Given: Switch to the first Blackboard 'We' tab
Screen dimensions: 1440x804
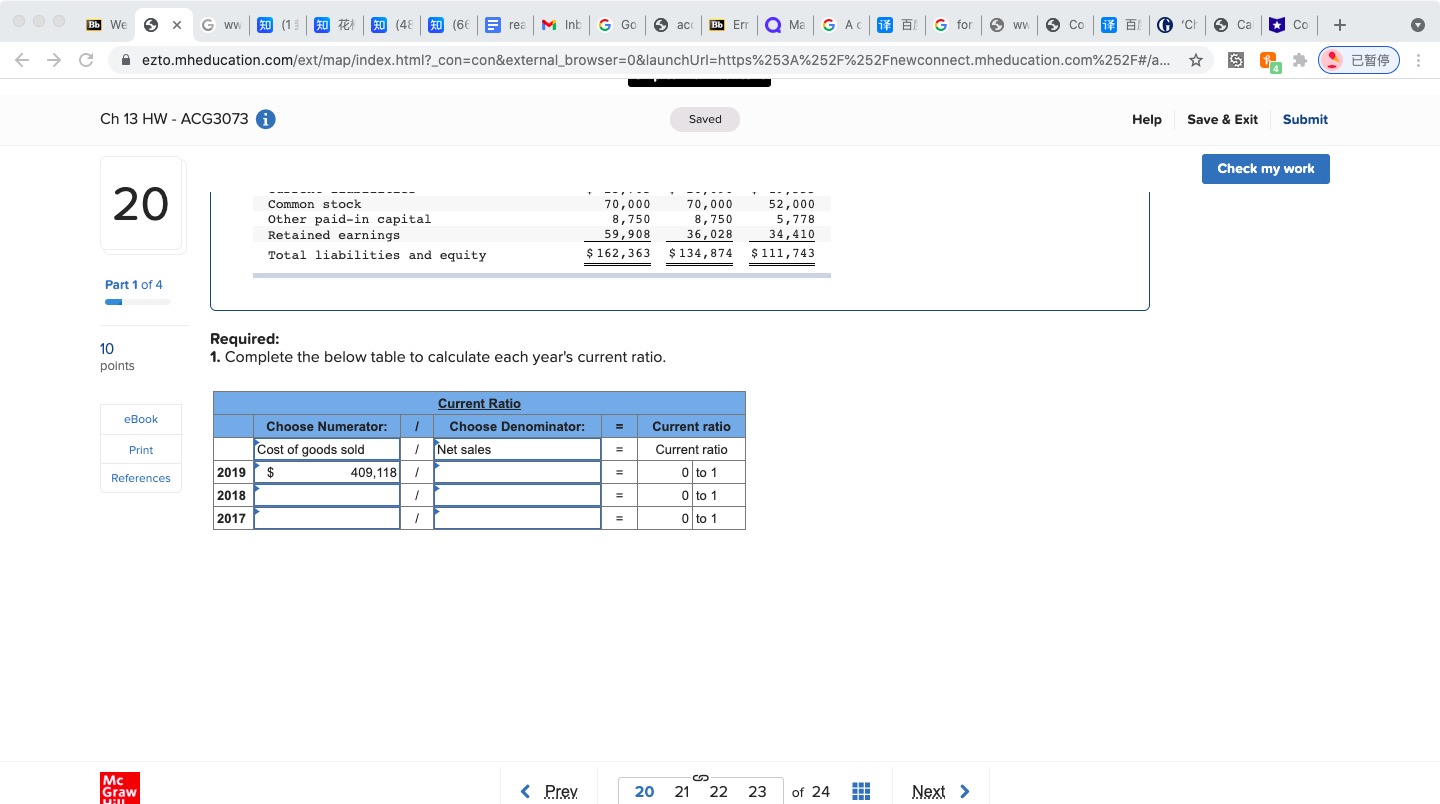Looking at the screenshot, I should [105, 25].
